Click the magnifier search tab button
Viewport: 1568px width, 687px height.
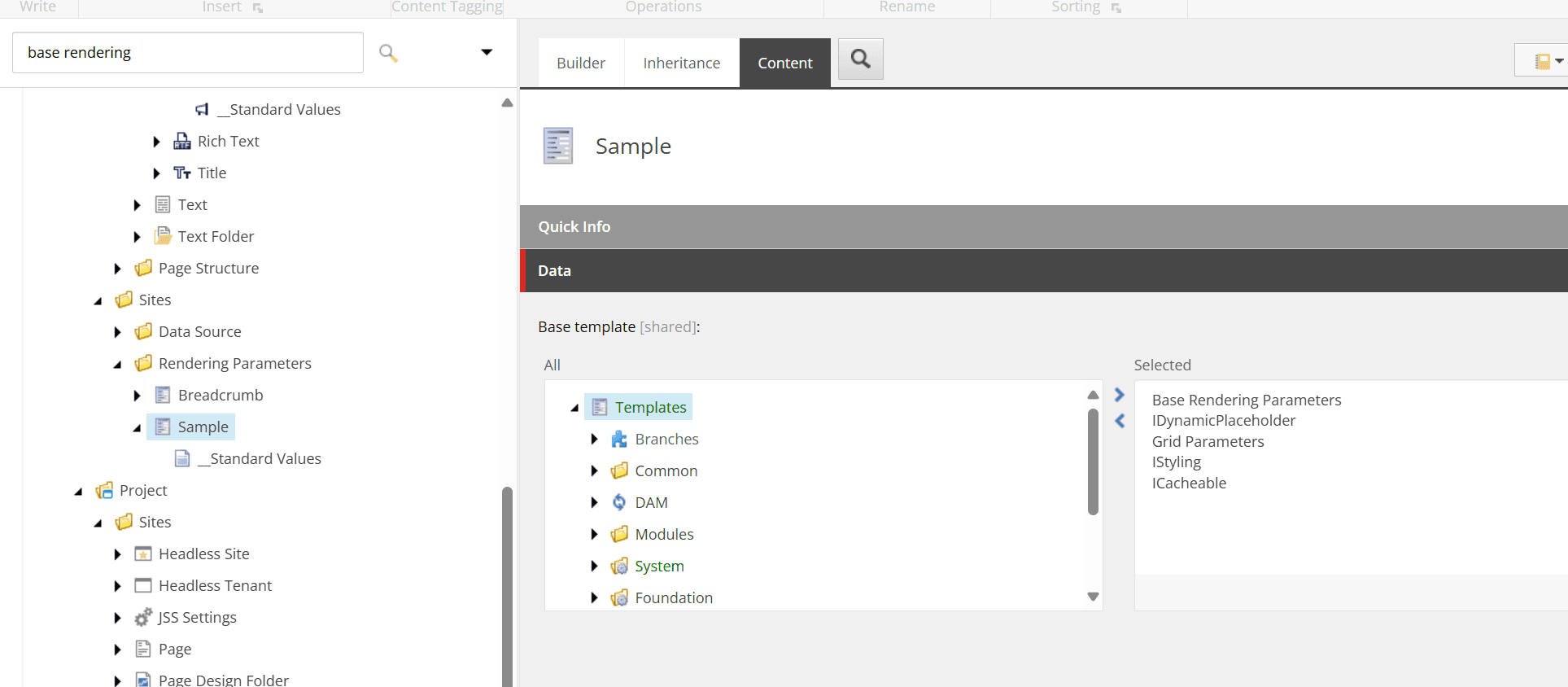[860, 59]
